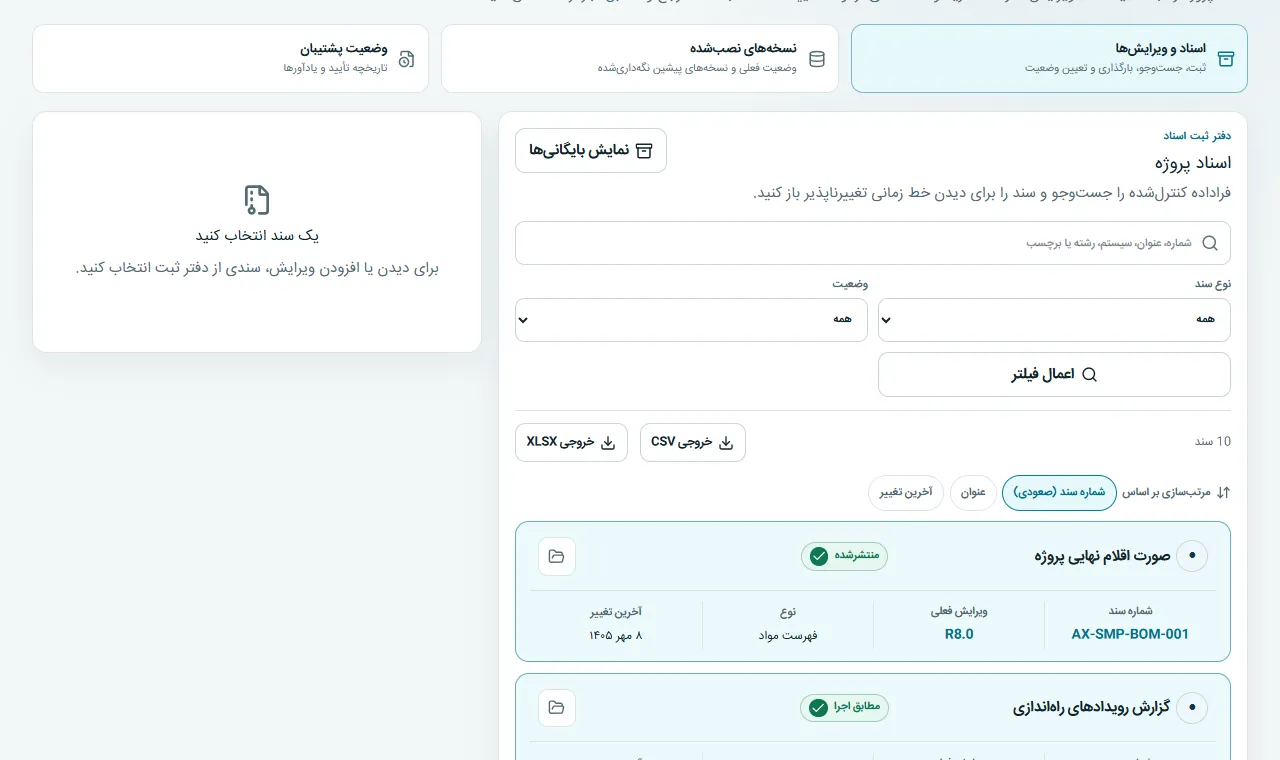Click the search icon in اعمال فیلتر
The height and width of the screenshot is (760, 1280).
[x=1090, y=374]
